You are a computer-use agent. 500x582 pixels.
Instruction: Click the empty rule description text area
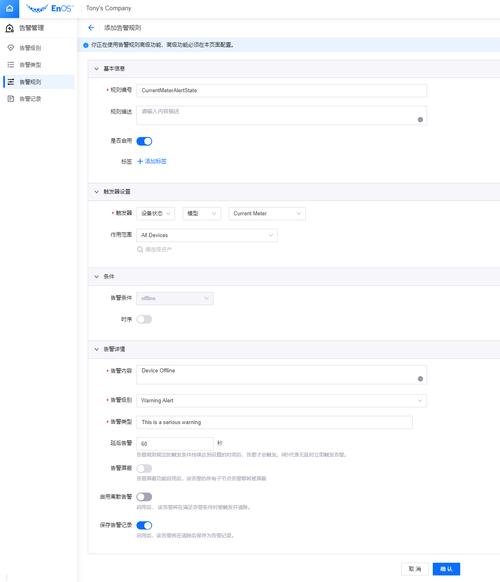click(281, 115)
